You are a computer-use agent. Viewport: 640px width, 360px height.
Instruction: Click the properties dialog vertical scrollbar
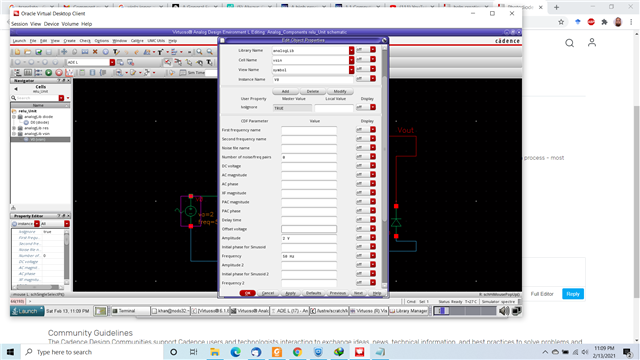(x=384, y=166)
